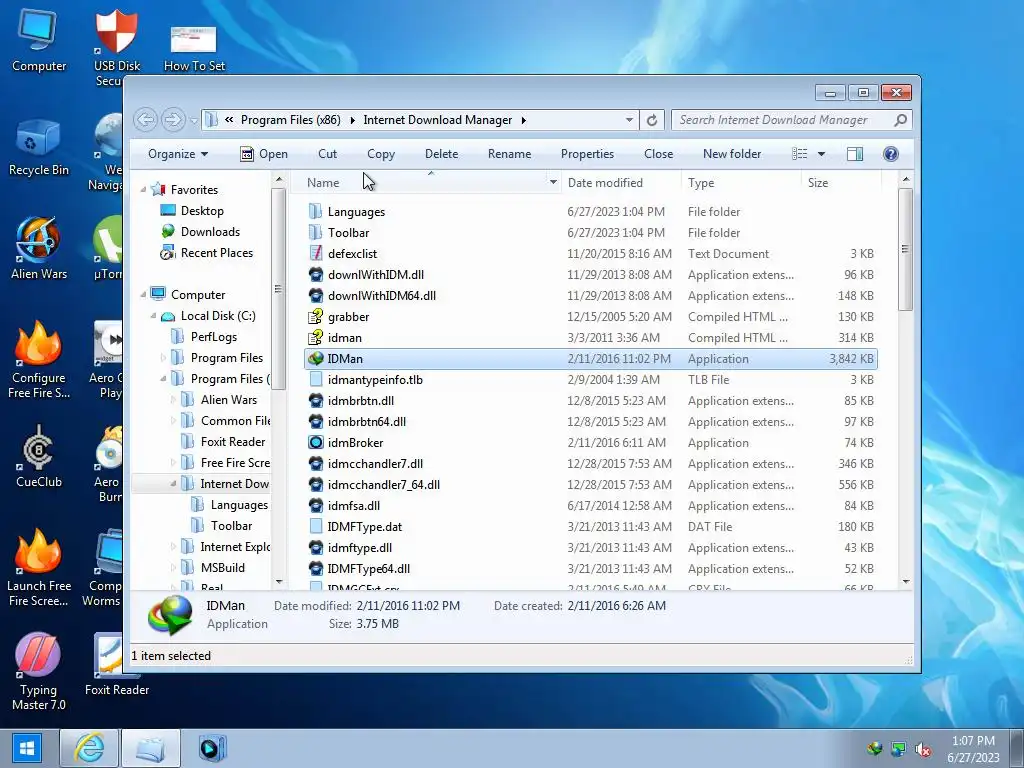Open the Help question mark icon
Viewport: 1024px width, 768px height.
[x=891, y=153]
